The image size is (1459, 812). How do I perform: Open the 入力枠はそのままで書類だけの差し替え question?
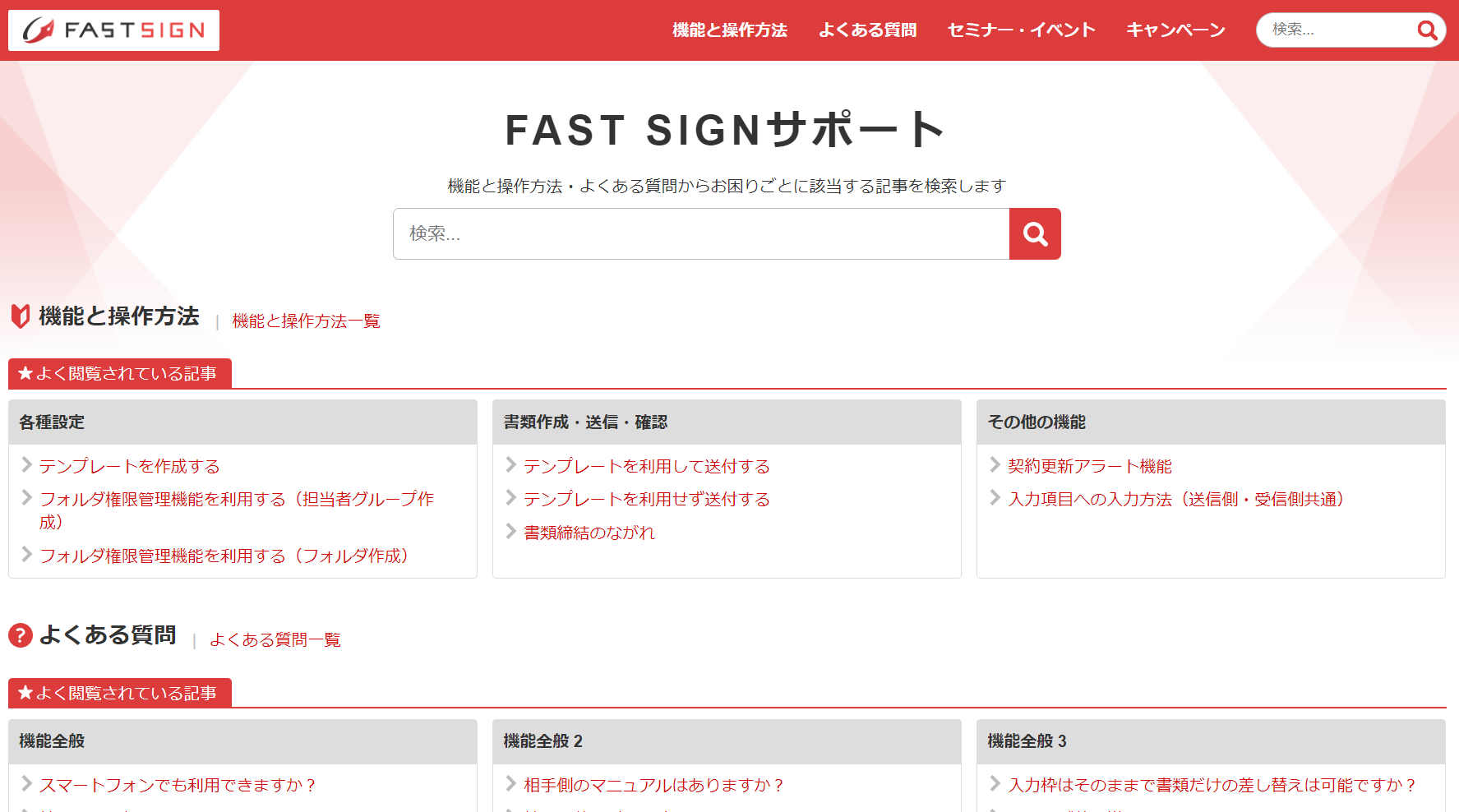click(x=1213, y=786)
